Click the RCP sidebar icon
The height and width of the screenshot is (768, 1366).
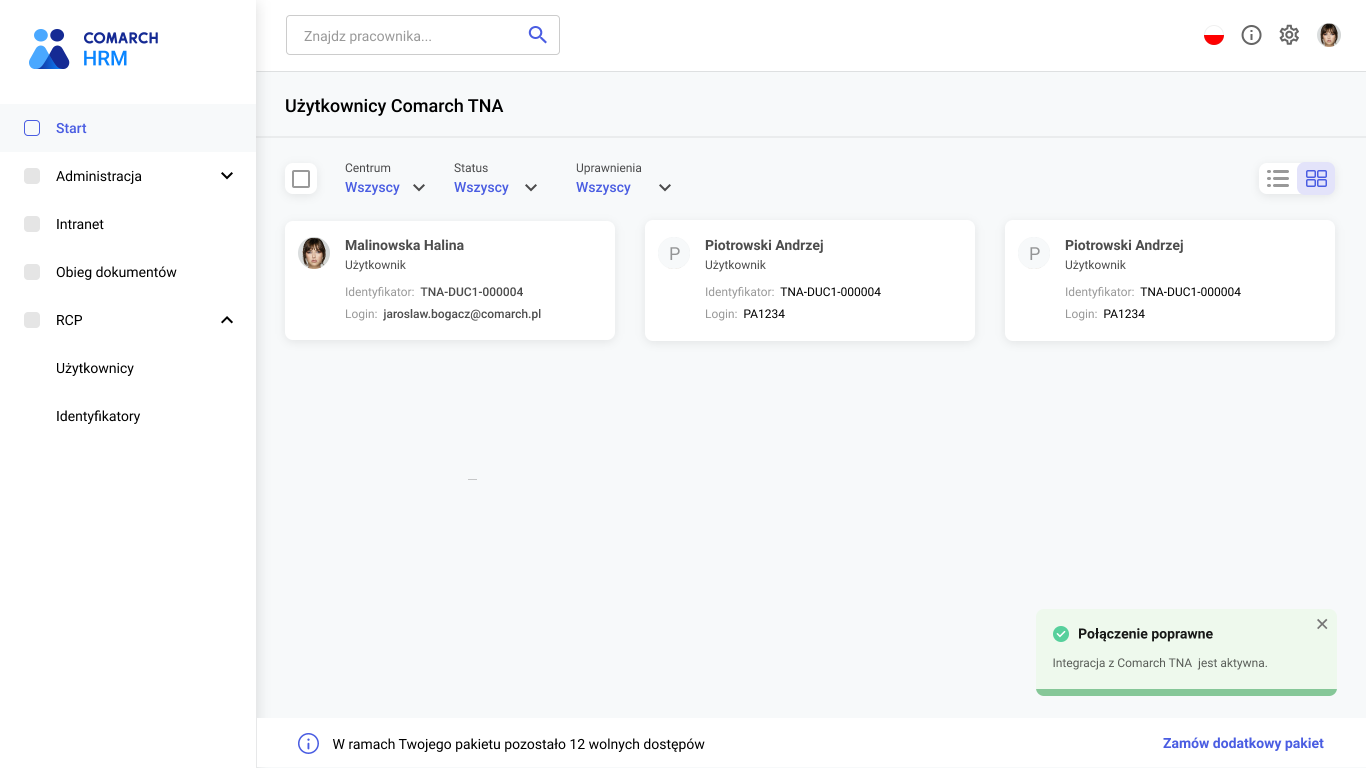tap(32, 320)
